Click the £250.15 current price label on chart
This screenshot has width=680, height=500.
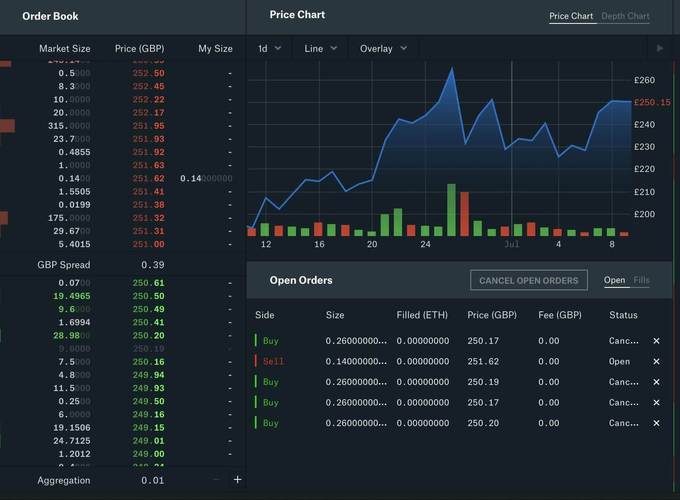pos(652,102)
